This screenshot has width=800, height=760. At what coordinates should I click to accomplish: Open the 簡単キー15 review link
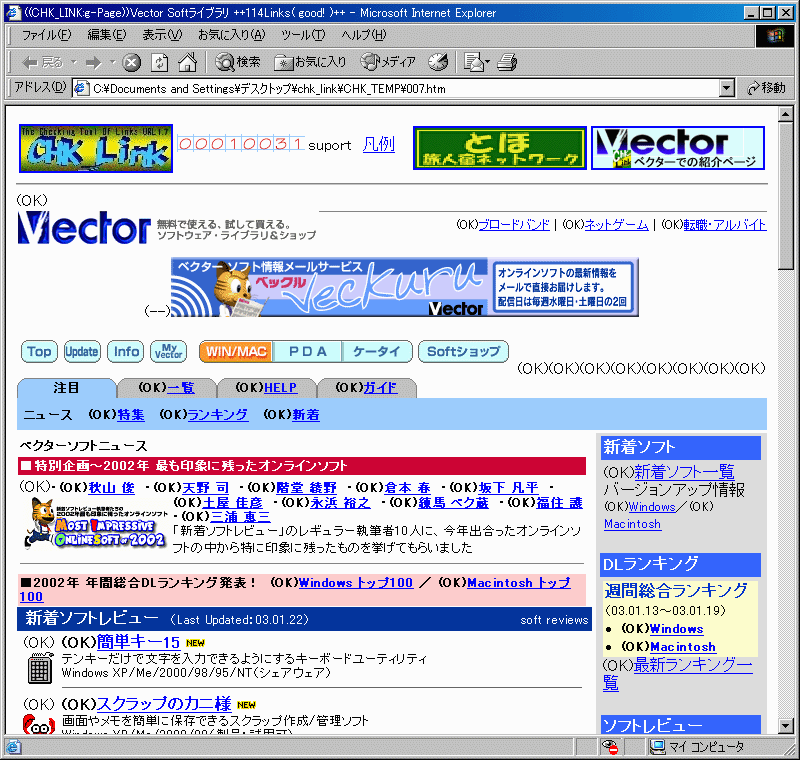pos(138,642)
